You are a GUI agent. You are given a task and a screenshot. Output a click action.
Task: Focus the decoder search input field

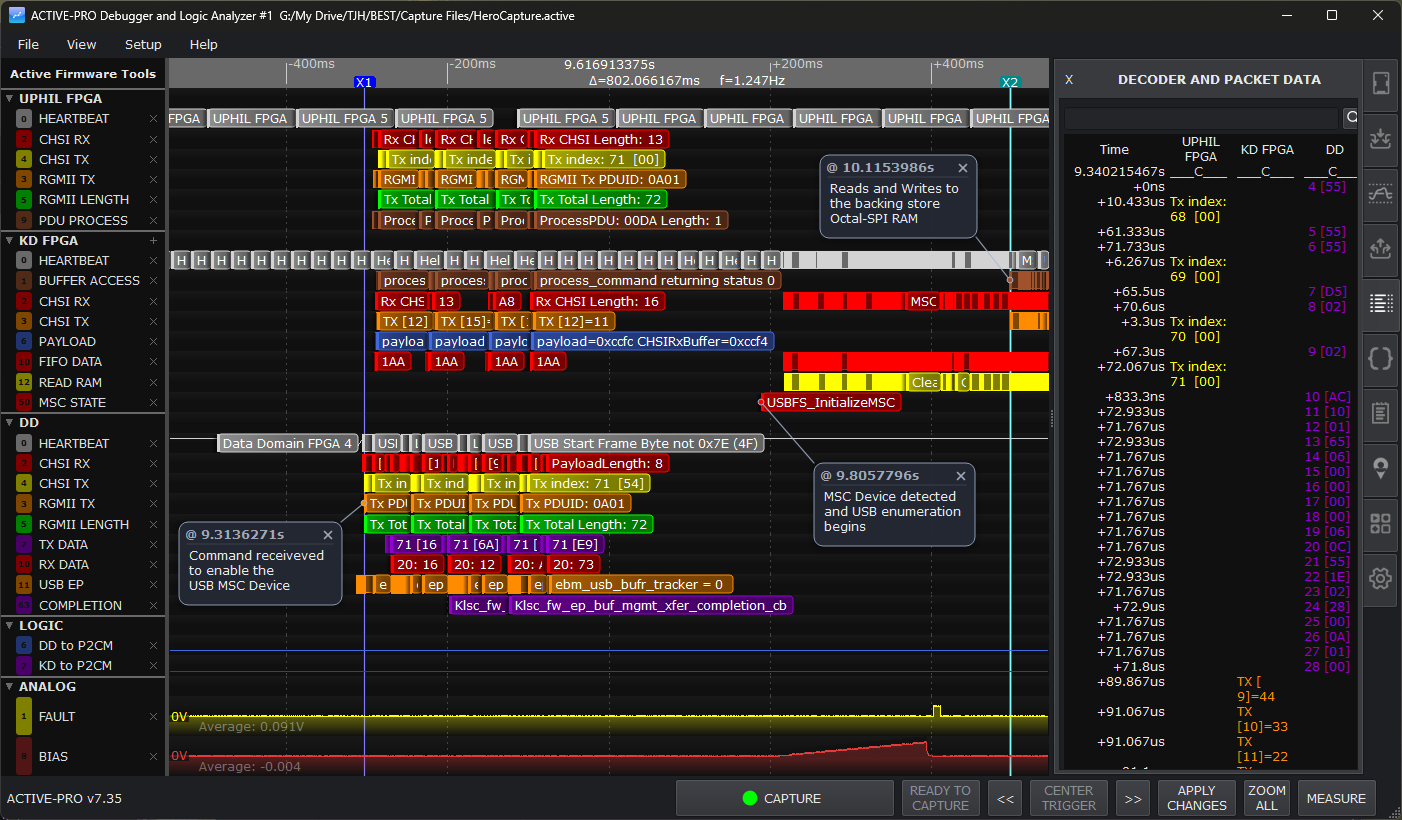point(1201,118)
